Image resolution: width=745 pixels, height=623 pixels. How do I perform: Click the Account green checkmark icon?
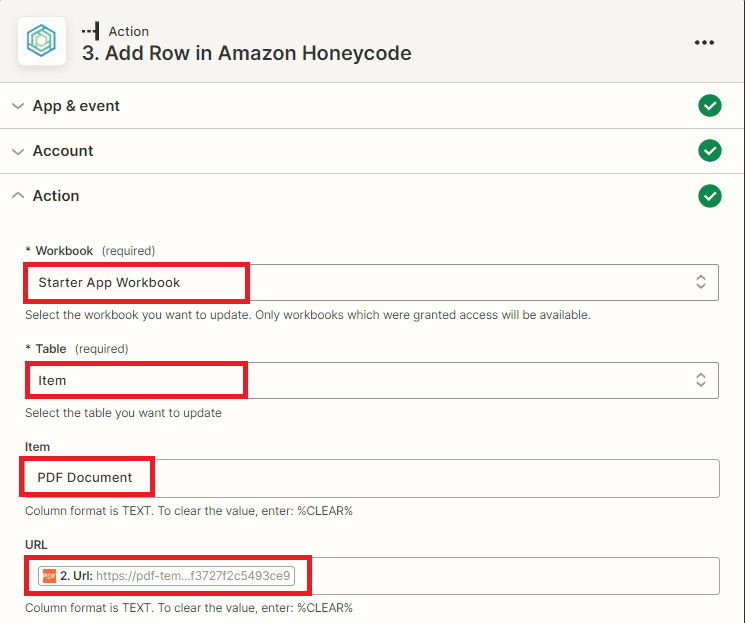(709, 151)
